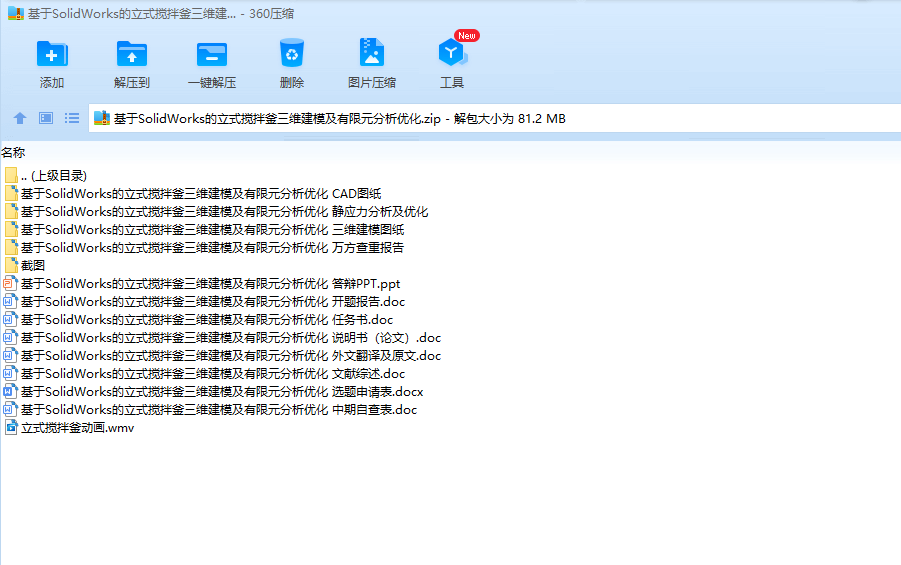This screenshot has width=901, height=565.
Task: Click the PowerPoint icon of 答辩PPT.ppt
Action: tap(10, 283)
